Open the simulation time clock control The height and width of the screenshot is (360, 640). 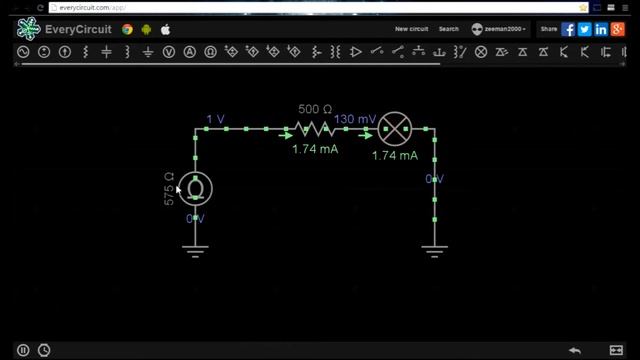44,350
